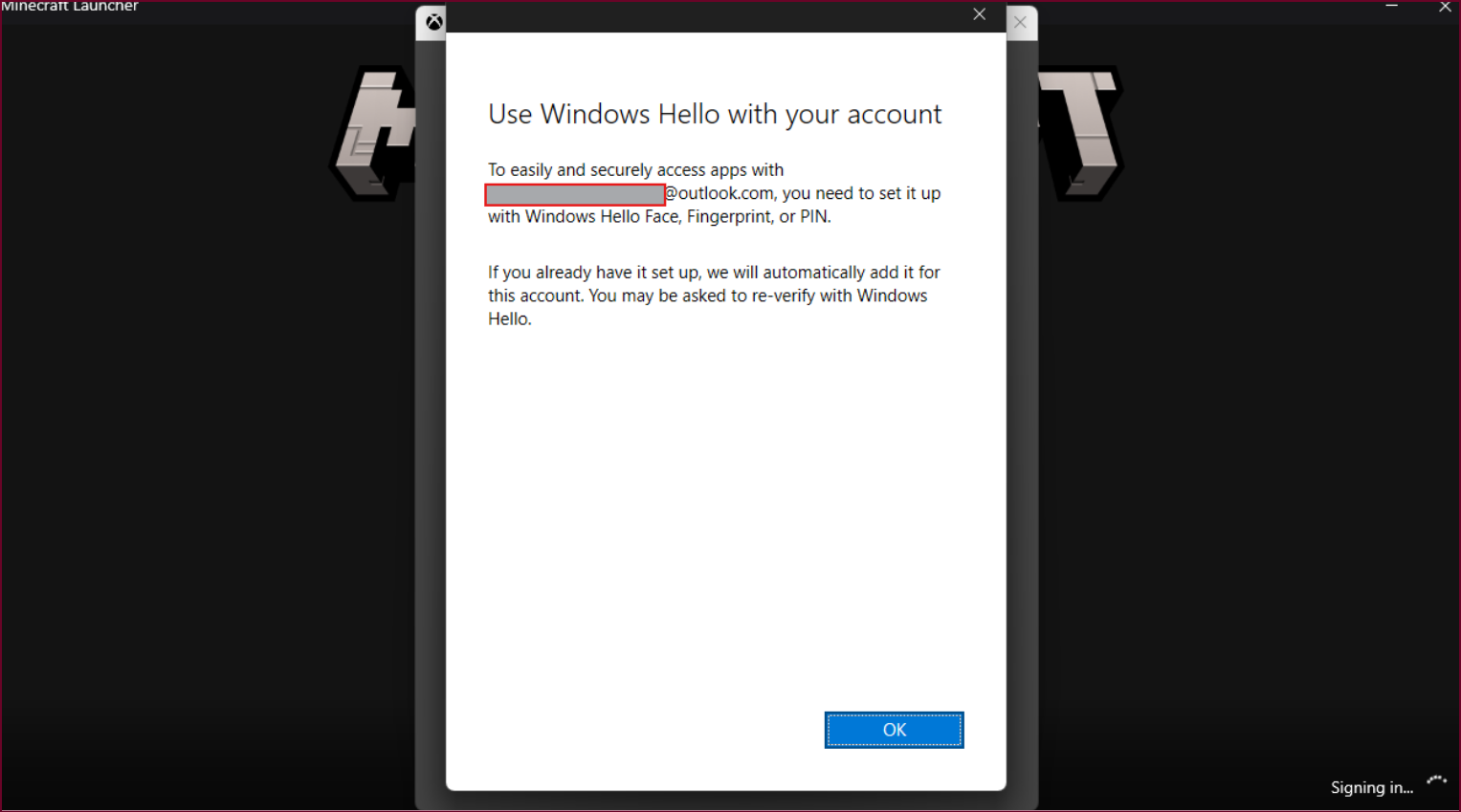Viewport: 1461px width, 812px height.
Task: Click the Signing in... status text
Action: [1371, 787]
